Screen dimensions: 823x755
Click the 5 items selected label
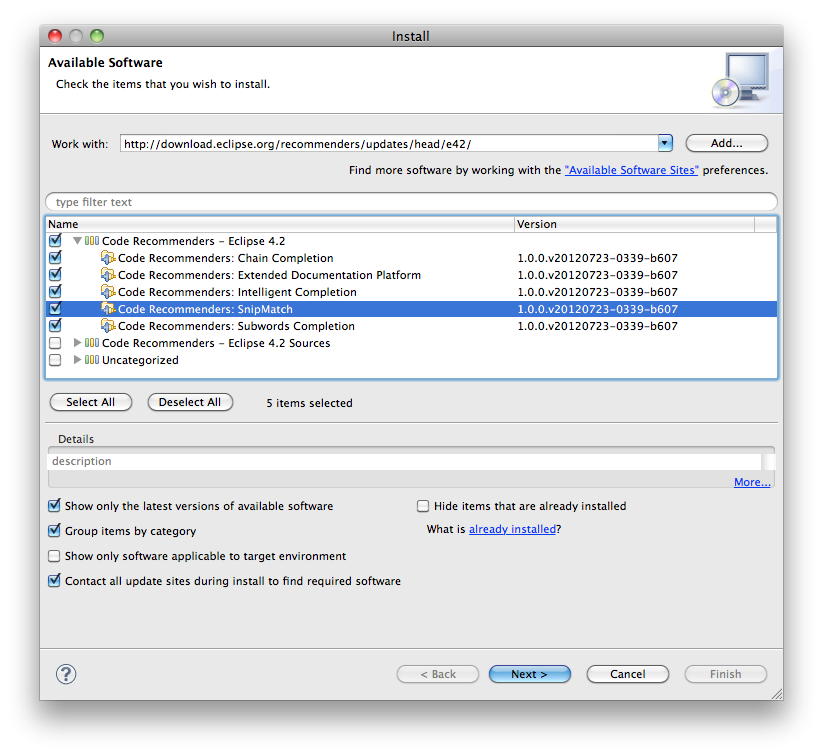point(309,403)
